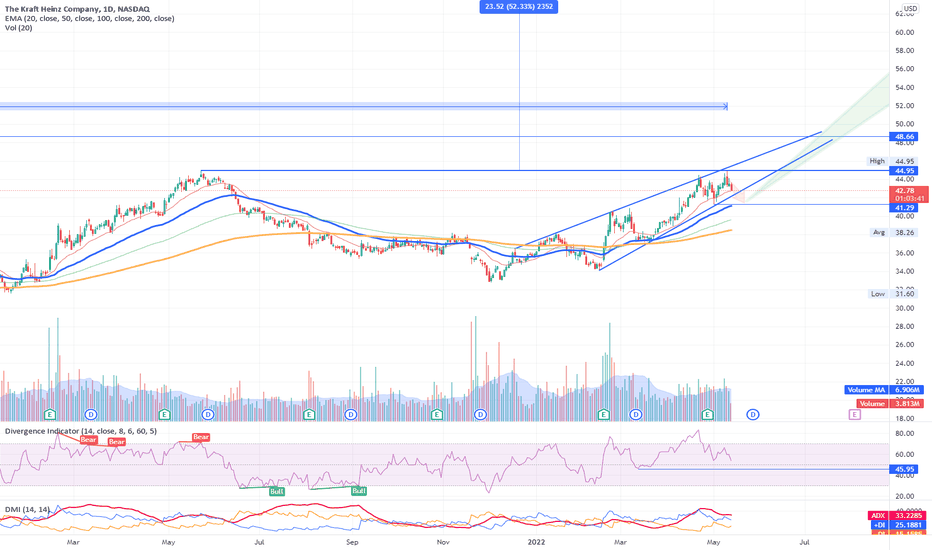Click the 2022 label on the time axis
Image resolution: width=932 pixels, height=550 pixels.
[x=537, y=542]
